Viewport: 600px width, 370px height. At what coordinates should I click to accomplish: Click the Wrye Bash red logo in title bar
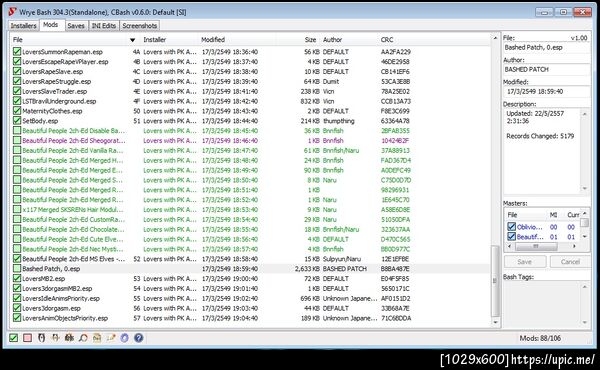point(13,12)
